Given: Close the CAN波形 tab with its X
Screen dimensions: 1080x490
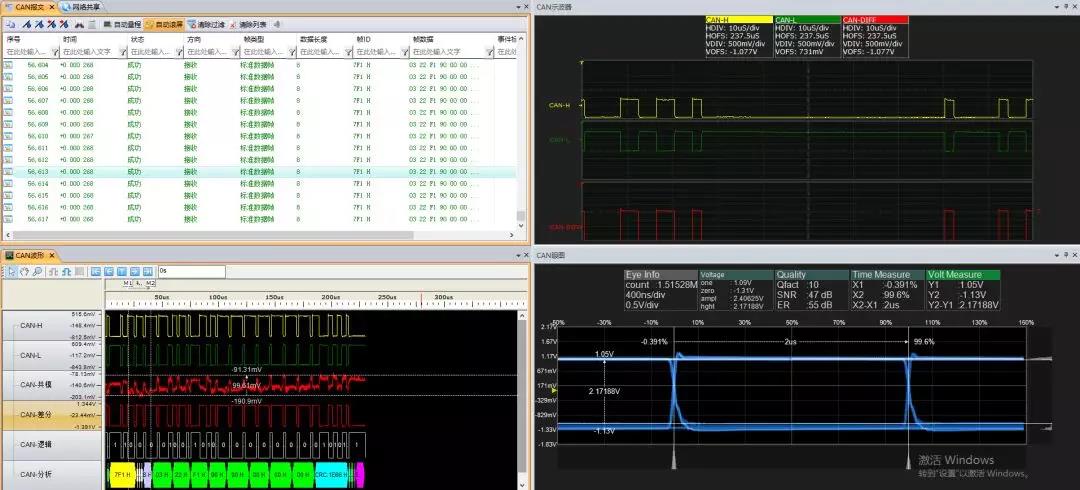Looking at the screenshot, I should (x=52, y=256).
